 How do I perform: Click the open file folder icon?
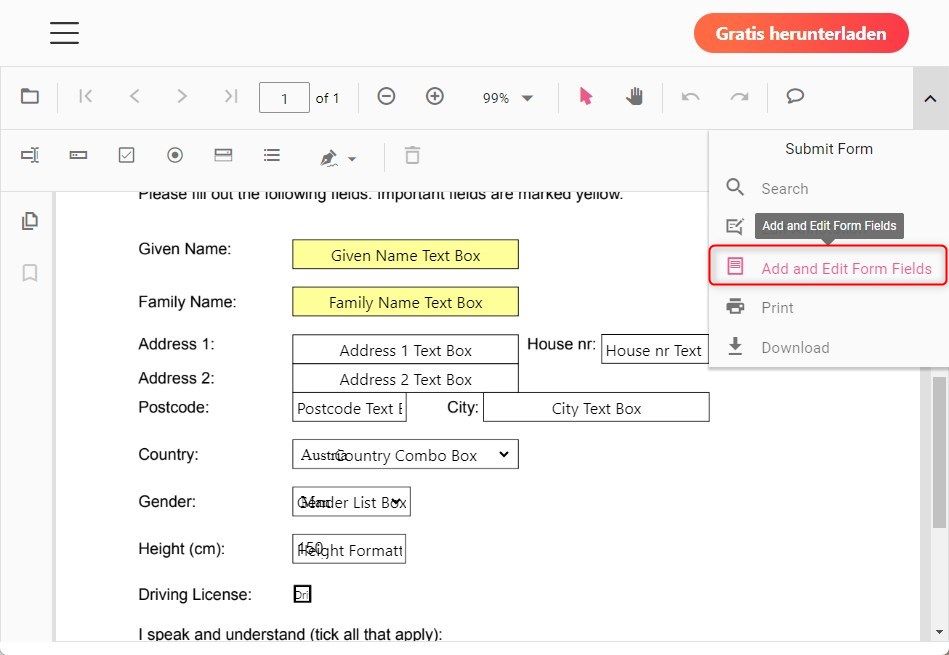pos(30,97)
